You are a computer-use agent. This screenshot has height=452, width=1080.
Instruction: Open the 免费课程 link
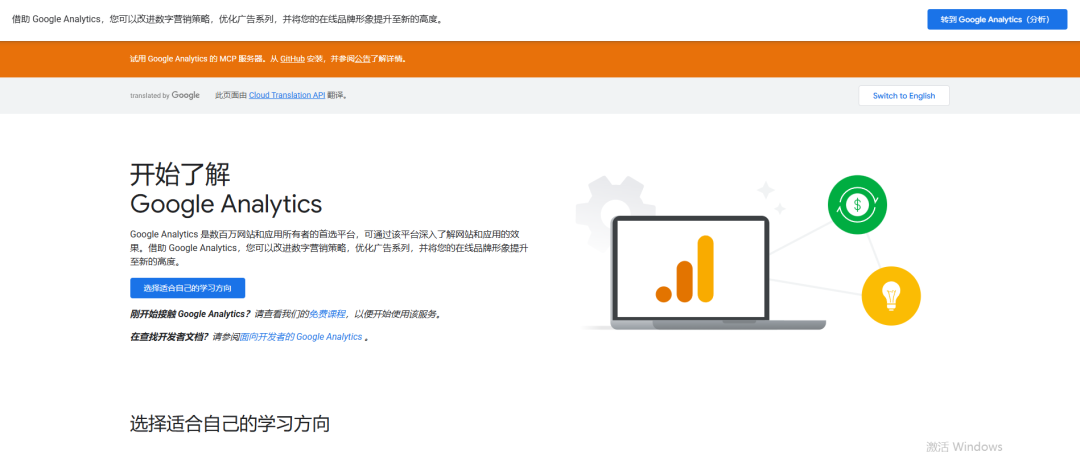click(x=327, y=314)
